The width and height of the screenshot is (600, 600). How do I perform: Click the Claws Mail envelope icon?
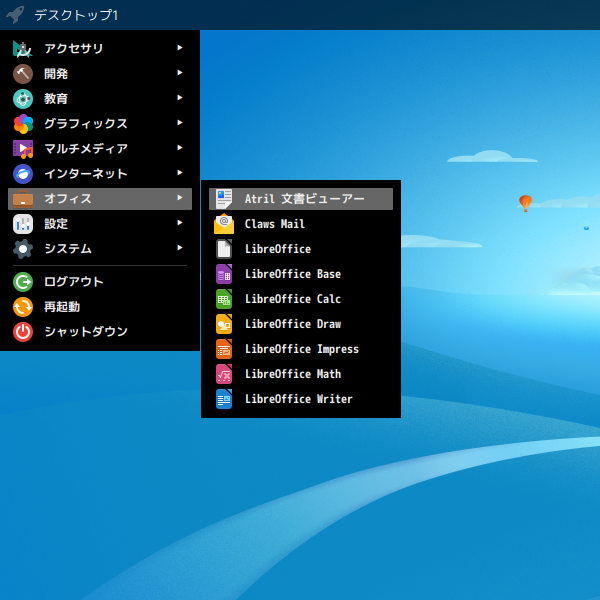point(224,224)
